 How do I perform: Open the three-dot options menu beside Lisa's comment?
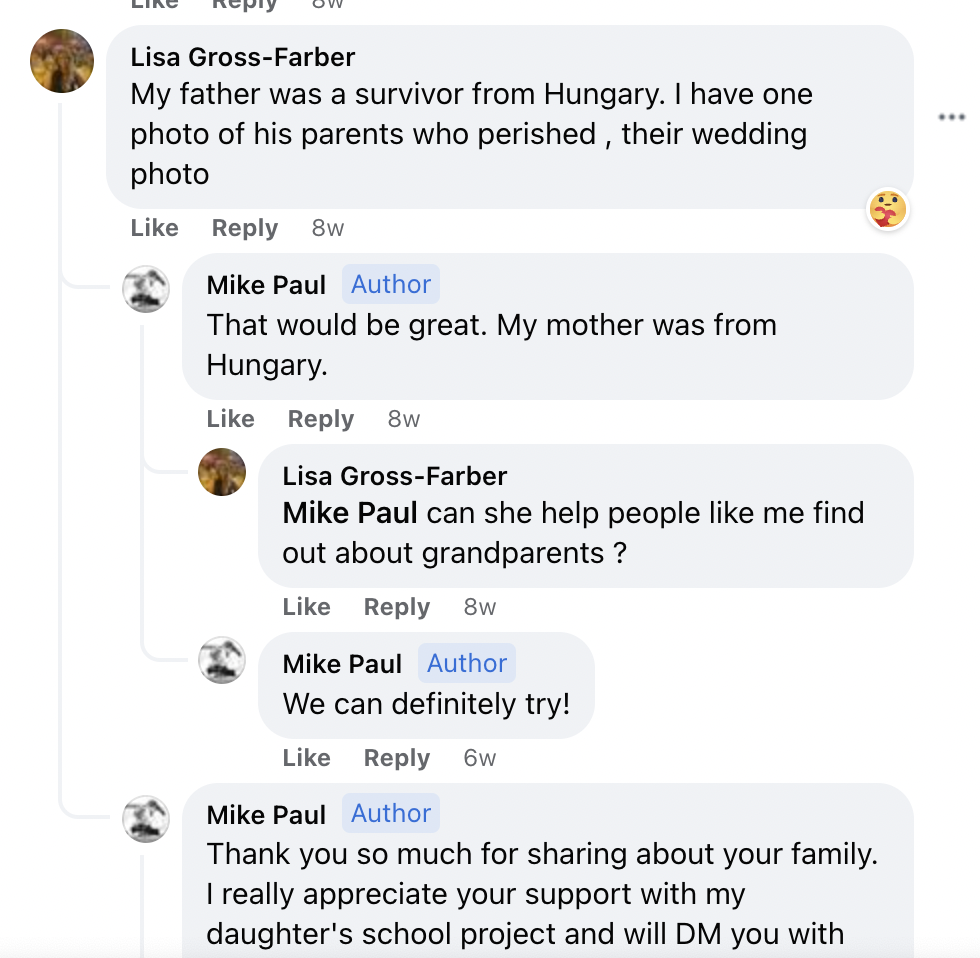[x=951, y=118]
